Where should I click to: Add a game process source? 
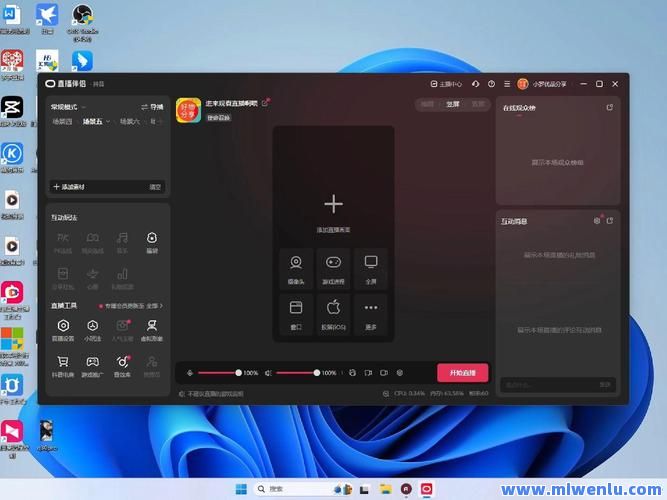[333, 269]
